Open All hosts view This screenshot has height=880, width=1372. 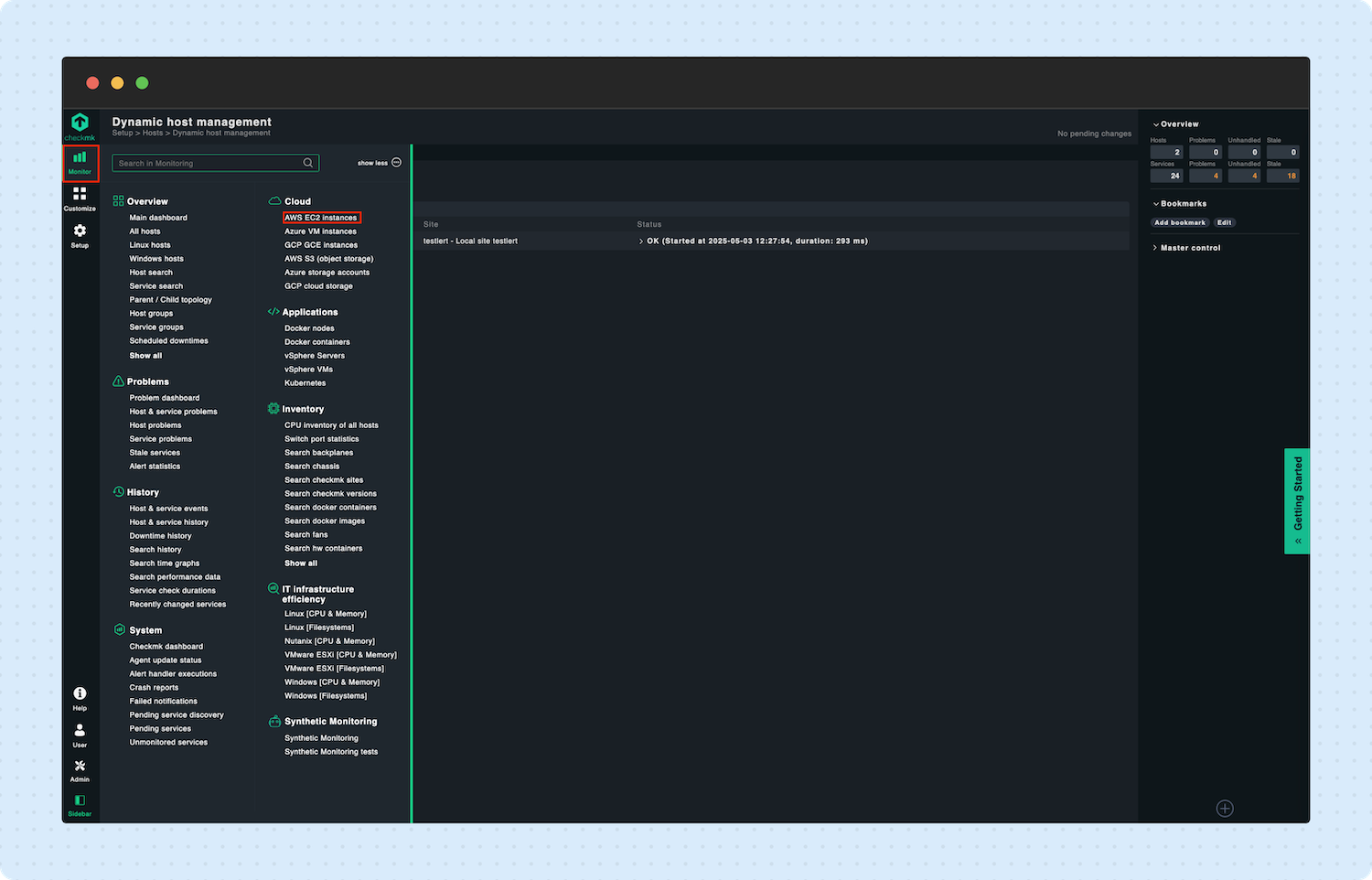145,231
